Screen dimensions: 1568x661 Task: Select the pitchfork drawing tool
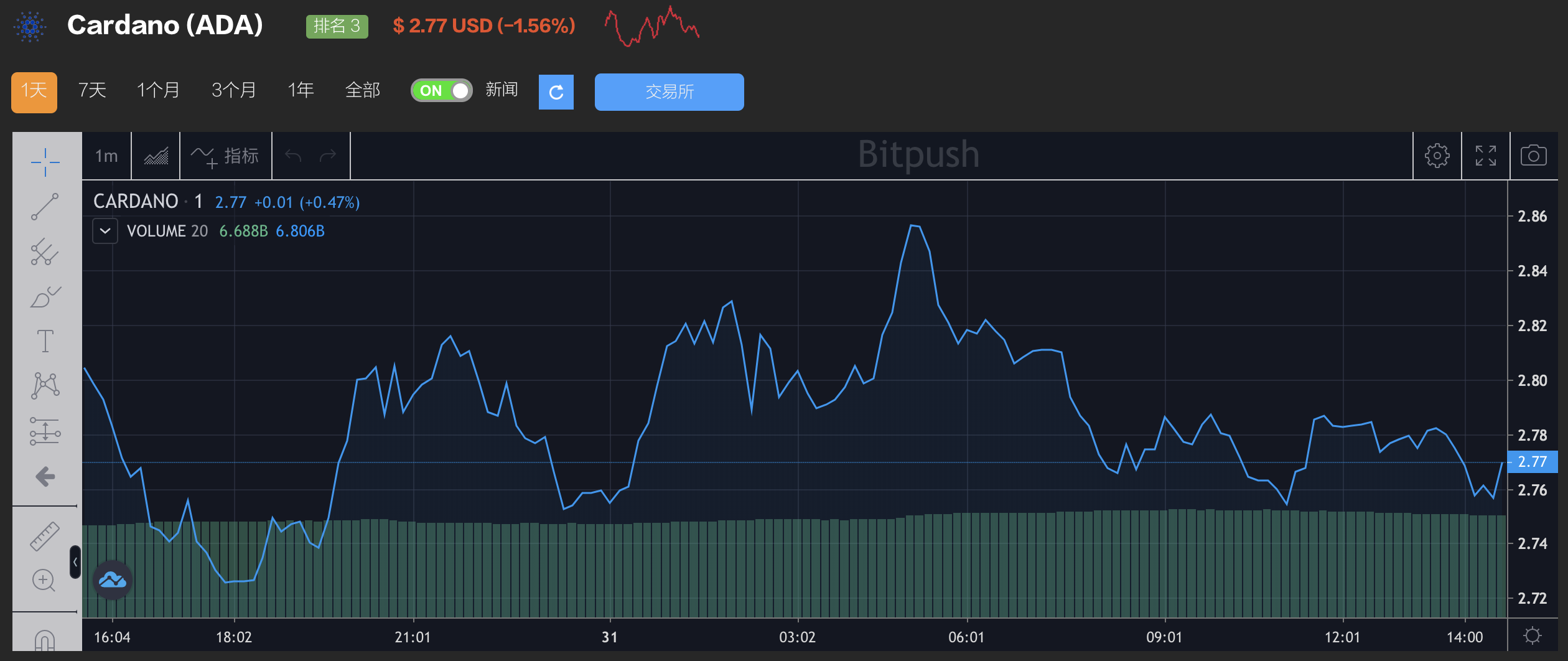click(45, 251)
